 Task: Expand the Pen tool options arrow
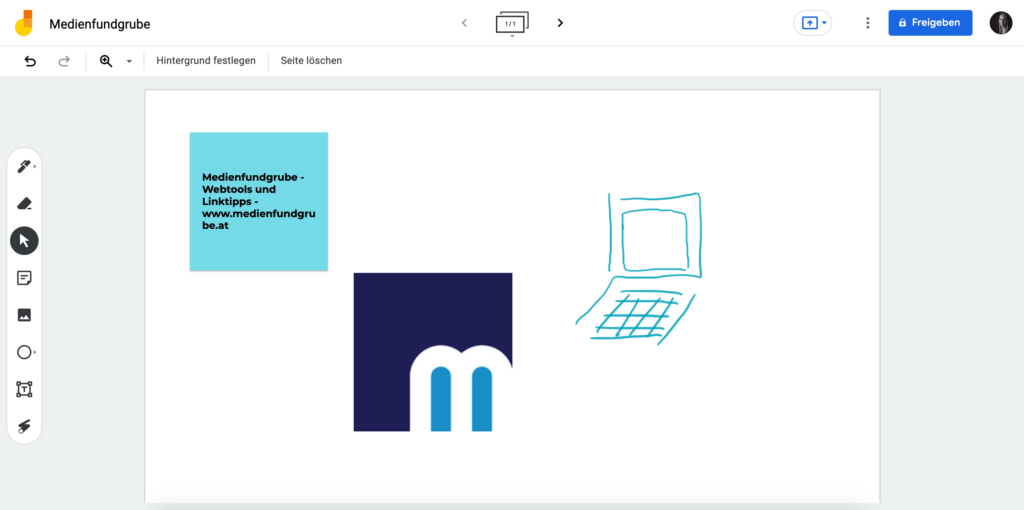pos(35,167)
